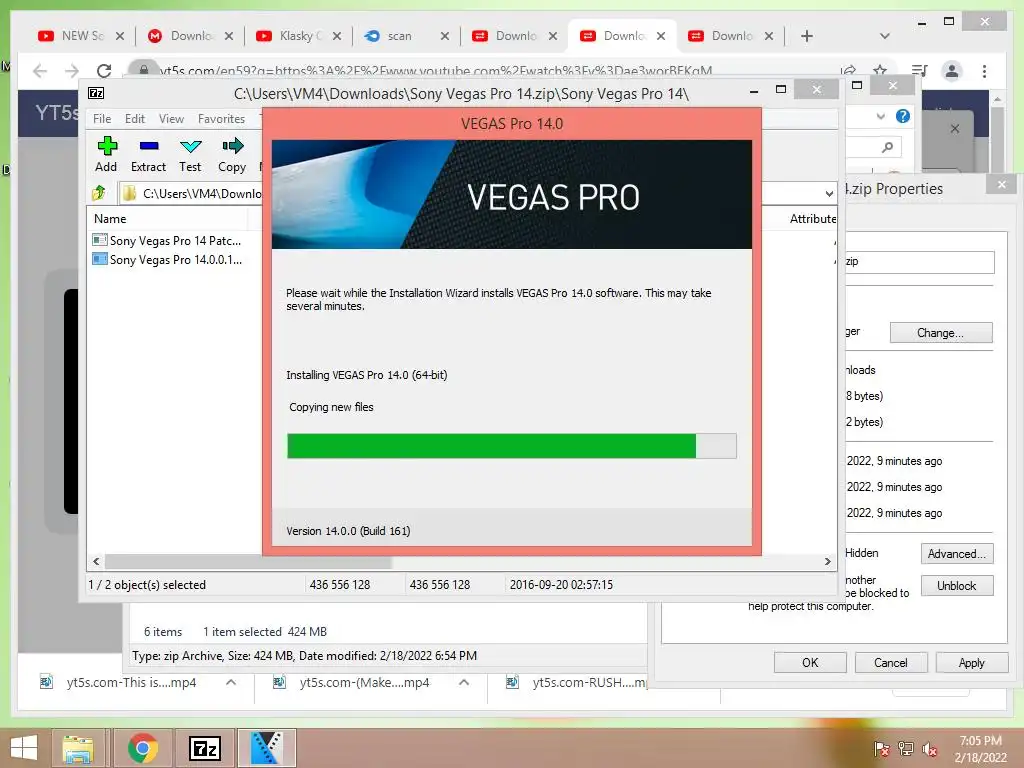Click Unblock button in Properties dialog
This screenshot has width=1024, height=768.
957,586
